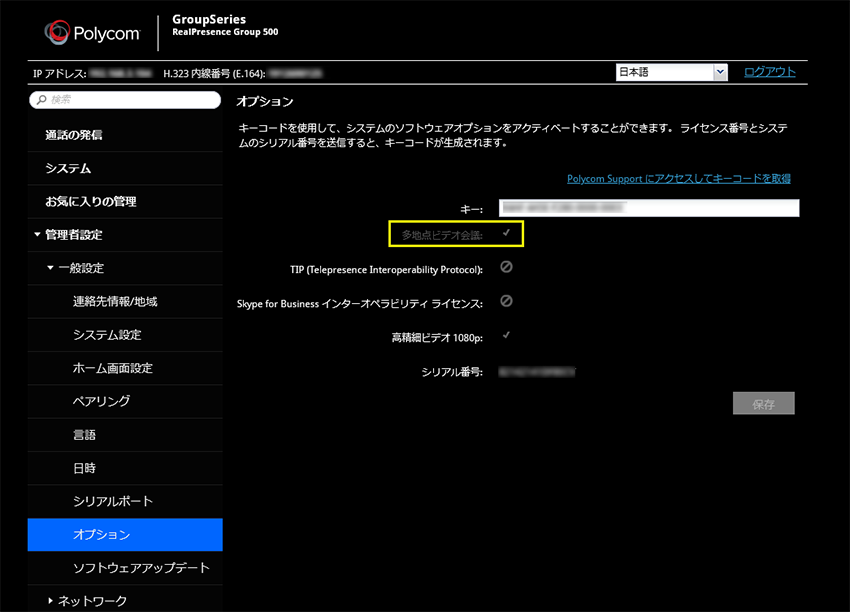Click the 高精細ビデオ 1080p checkmark icon
Image resolution: width=850 pixels, height=612 pixels.
coord(506,335)
